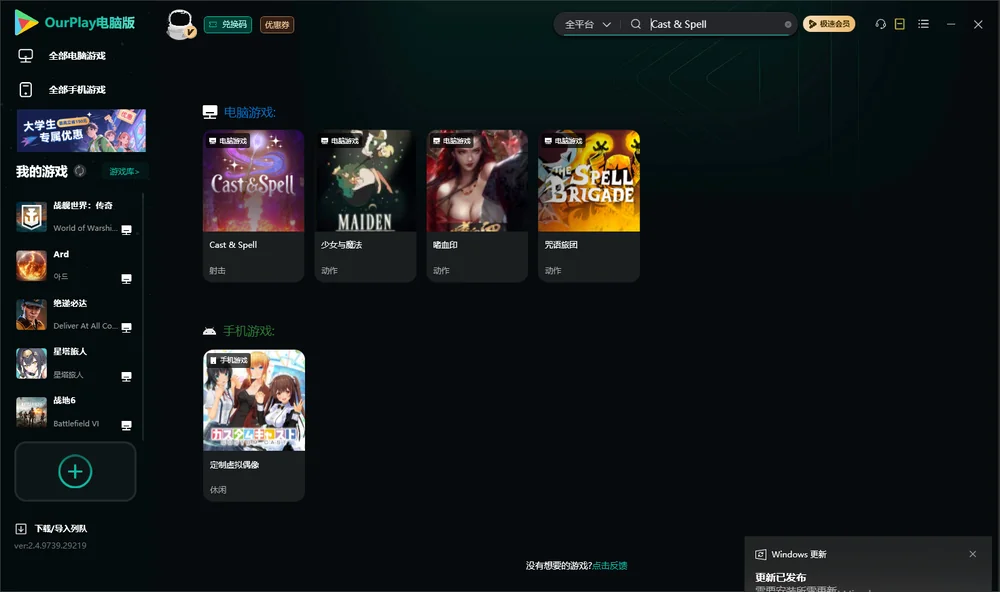Click the 点击反馈 feedback link
This screenshot has width=1000, height=592.
pos(610,566)
